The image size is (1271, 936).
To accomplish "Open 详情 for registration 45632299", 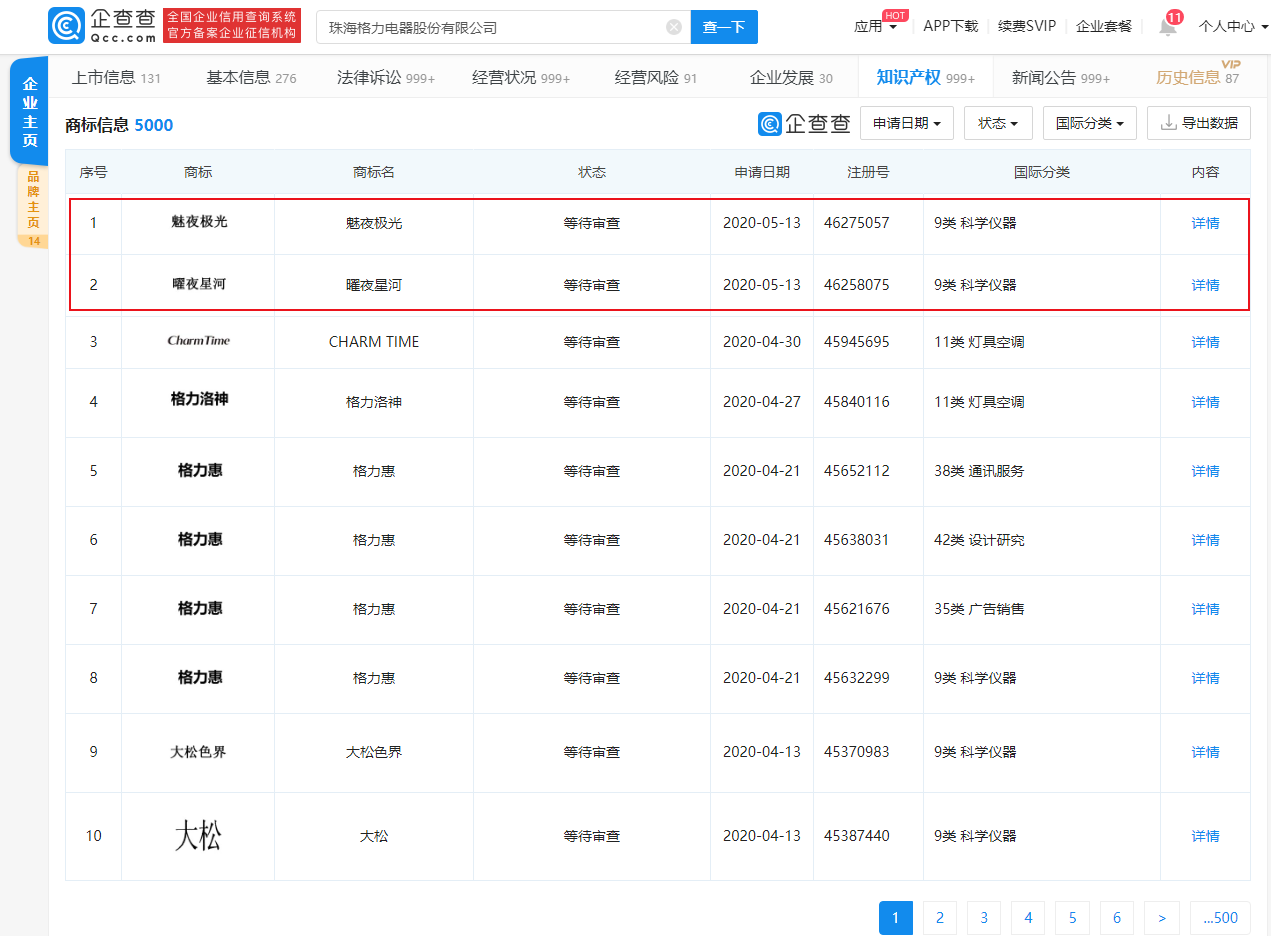I will 1205,678.
